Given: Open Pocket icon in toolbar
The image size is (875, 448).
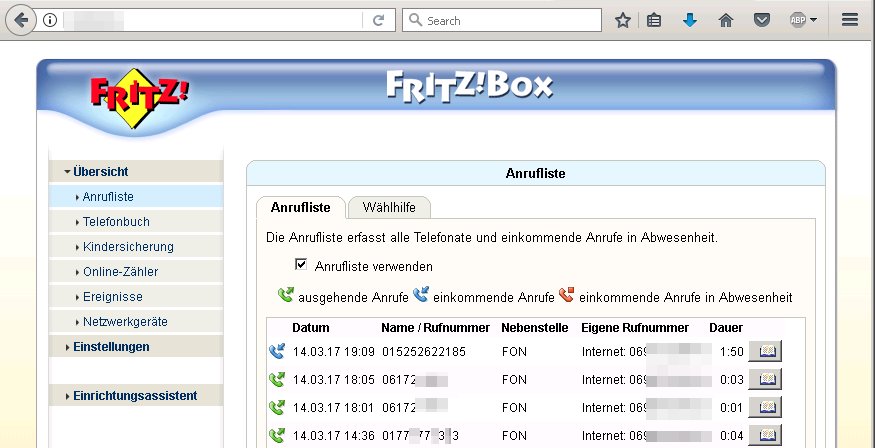Looking at the screenshot, I should click(762, 21).
